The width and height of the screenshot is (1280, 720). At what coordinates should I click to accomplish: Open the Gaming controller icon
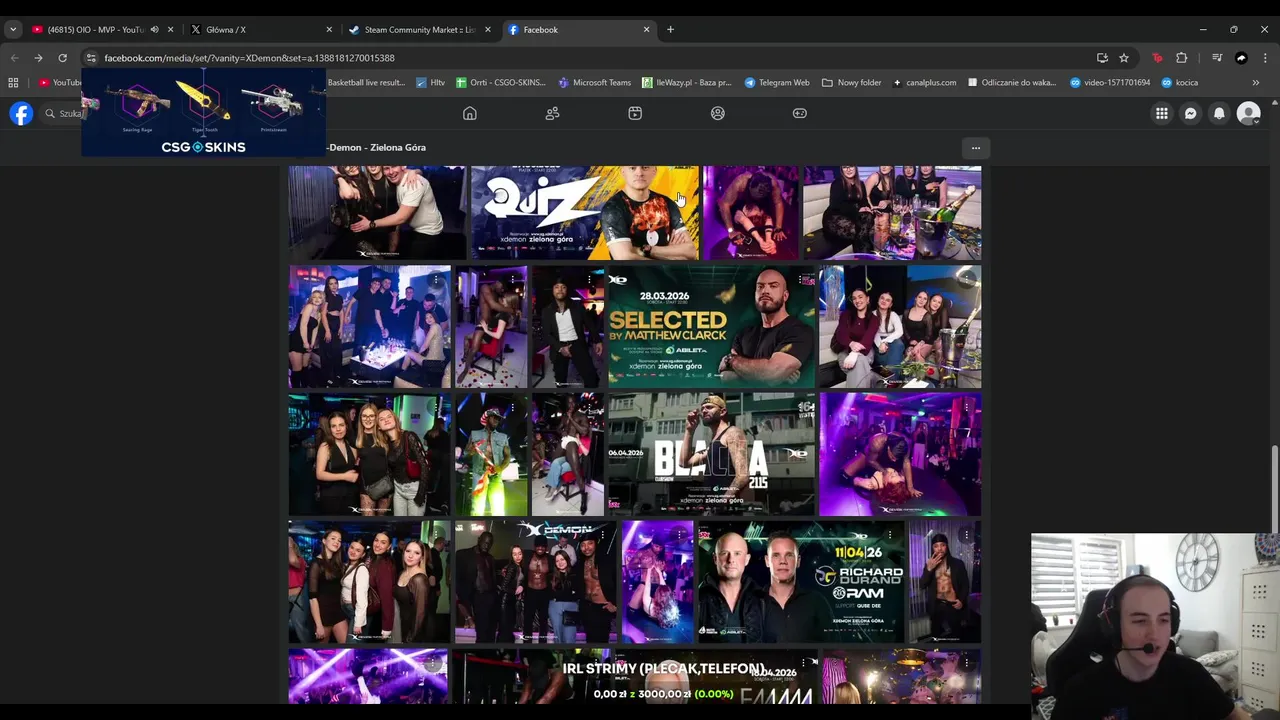coord(800,113)
